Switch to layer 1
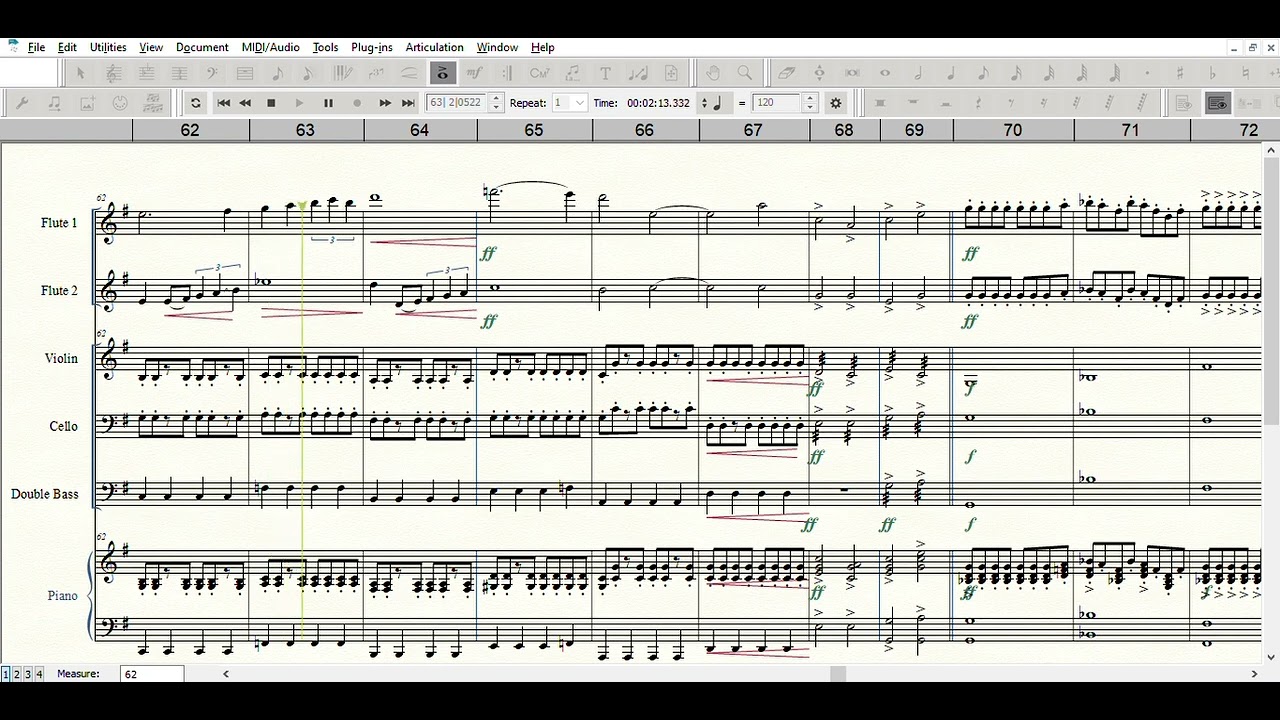The height and width of the screenshot is (720, 1280). pyautogui.click(x=5, y=675)
